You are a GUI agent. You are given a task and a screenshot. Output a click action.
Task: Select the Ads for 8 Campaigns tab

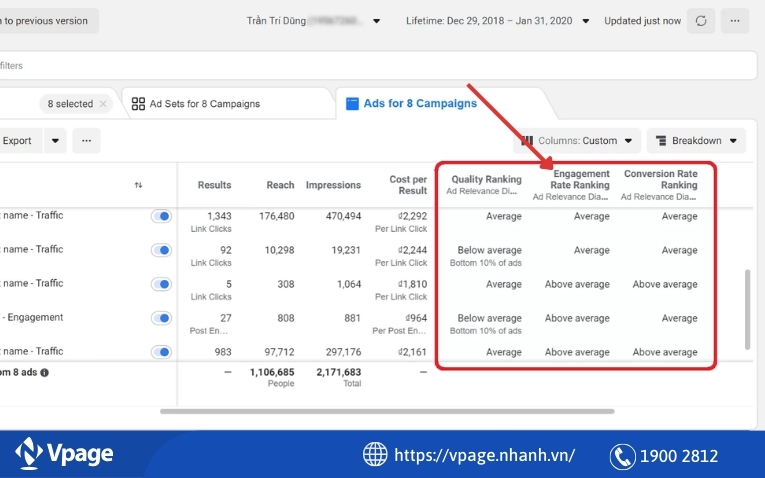click(x=411, y=103)
